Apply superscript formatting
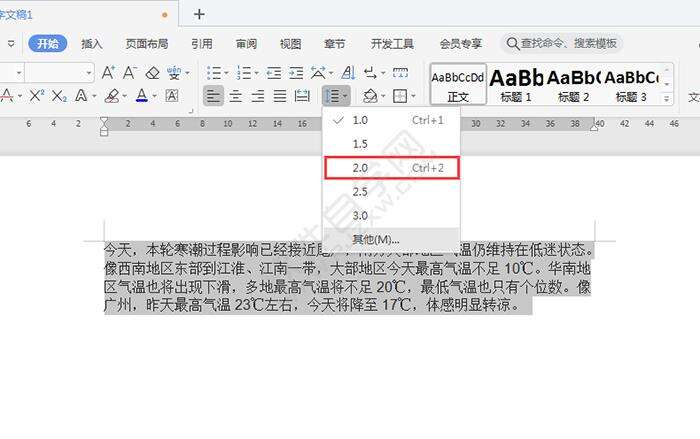This screenshot has height=439, width=700. pos(37,96)
